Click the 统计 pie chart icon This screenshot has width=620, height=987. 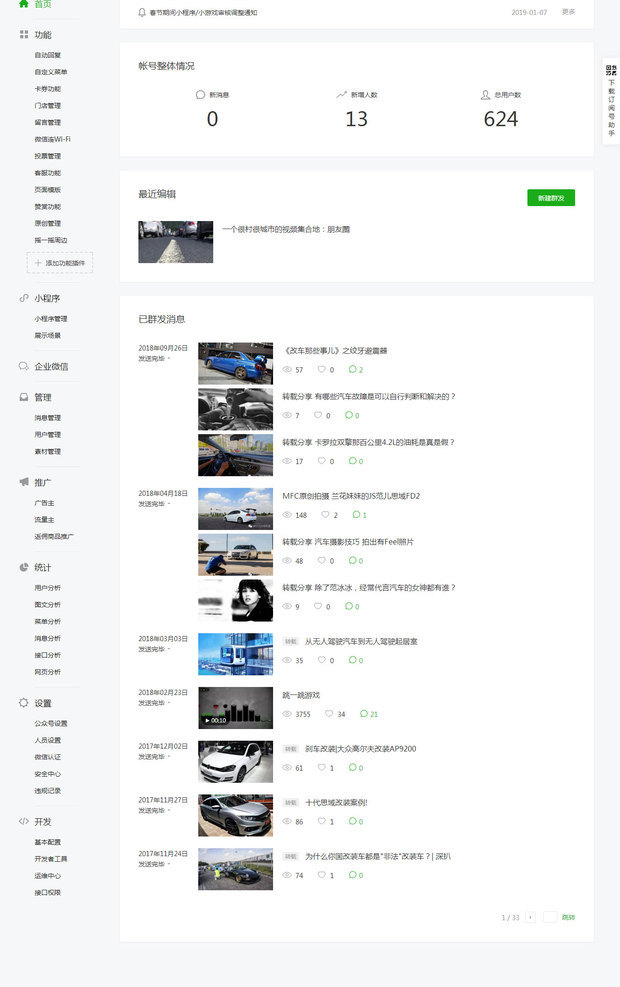(x=23, y=567)
